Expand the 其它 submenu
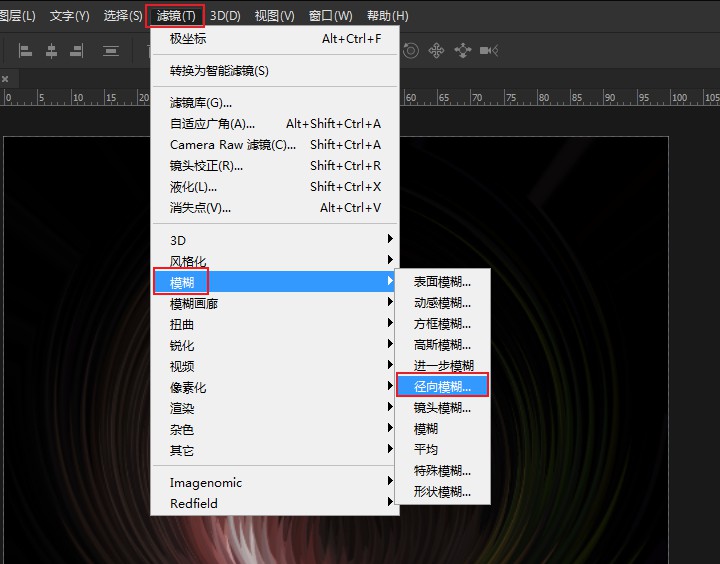The width and height of the screenshot is (720, 564). point(275,450)
